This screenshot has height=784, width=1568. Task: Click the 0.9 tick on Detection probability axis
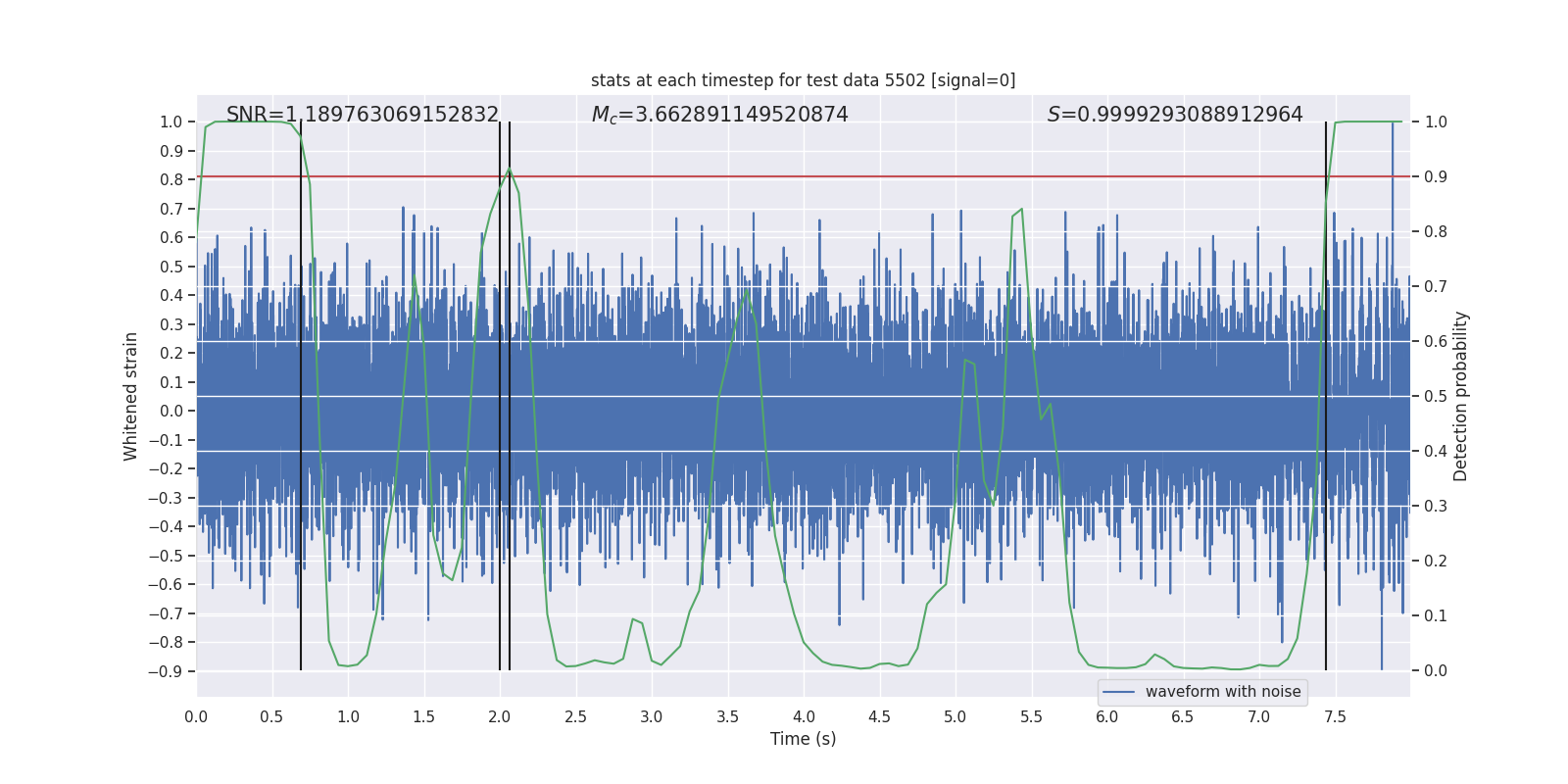tap(1436, 177)
